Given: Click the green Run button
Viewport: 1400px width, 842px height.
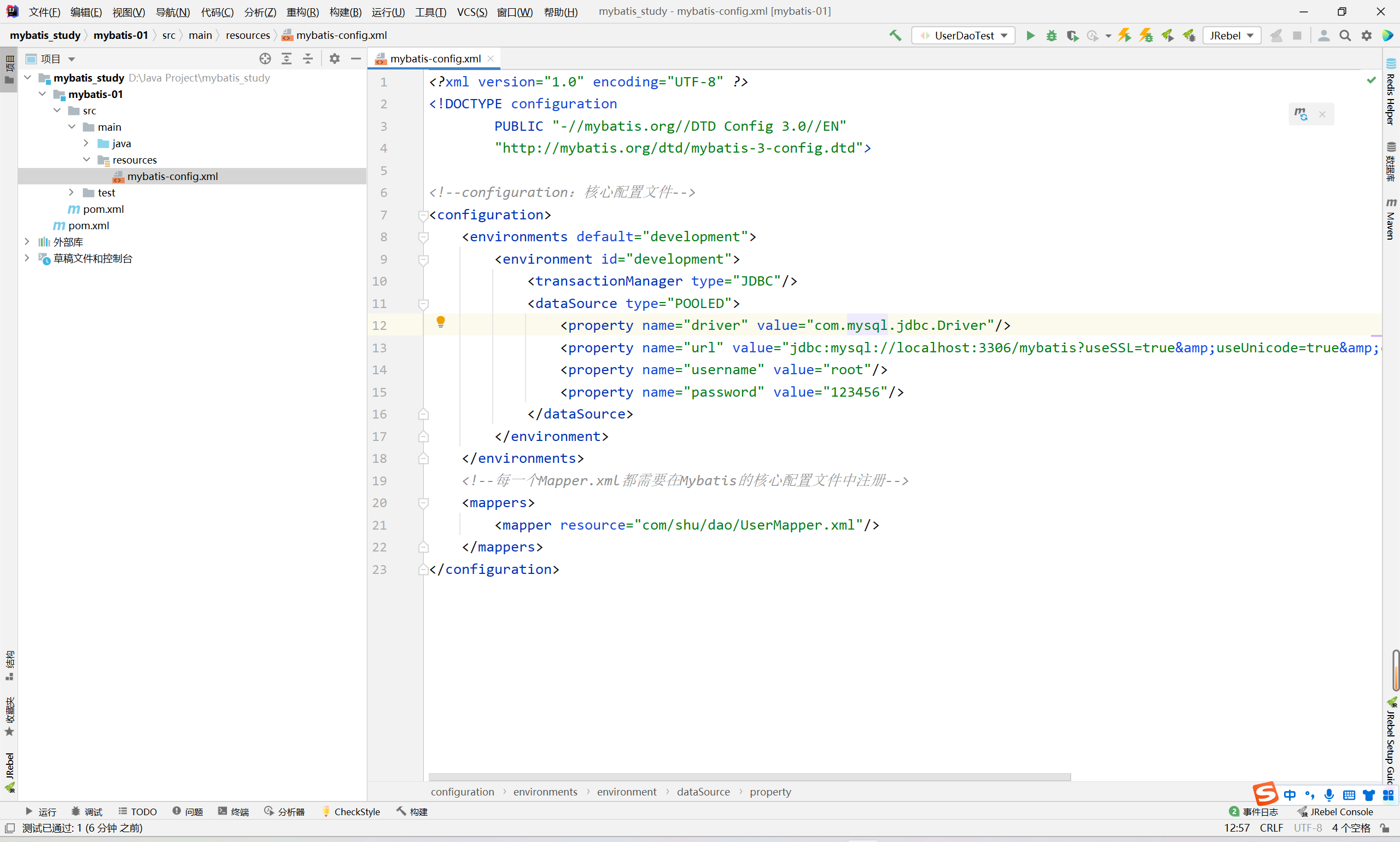Looking at the screenshot, I should pos(1030,36).
